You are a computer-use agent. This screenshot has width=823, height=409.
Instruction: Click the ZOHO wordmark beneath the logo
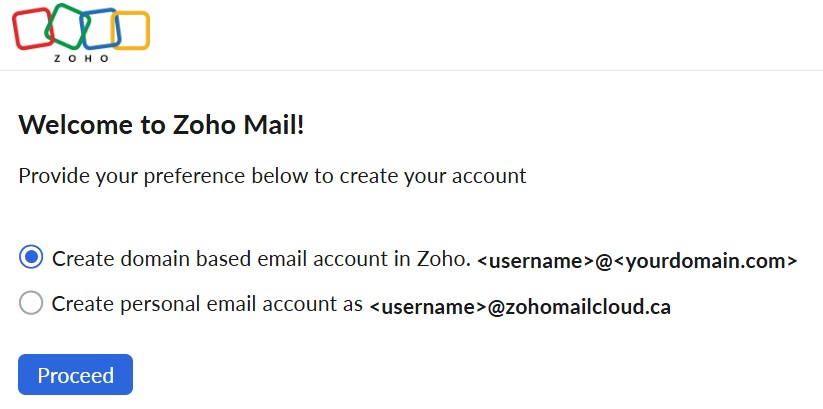pyautogui.click(x=80, y=59)
